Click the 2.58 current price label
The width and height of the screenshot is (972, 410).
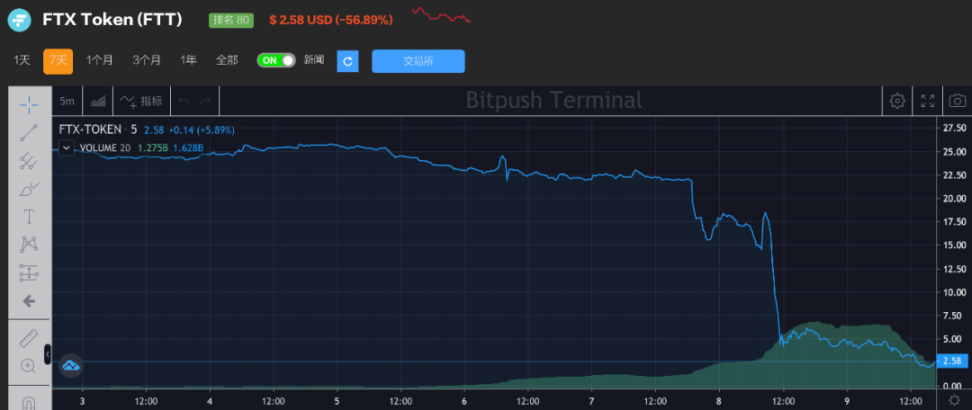(x=952, y=361)
